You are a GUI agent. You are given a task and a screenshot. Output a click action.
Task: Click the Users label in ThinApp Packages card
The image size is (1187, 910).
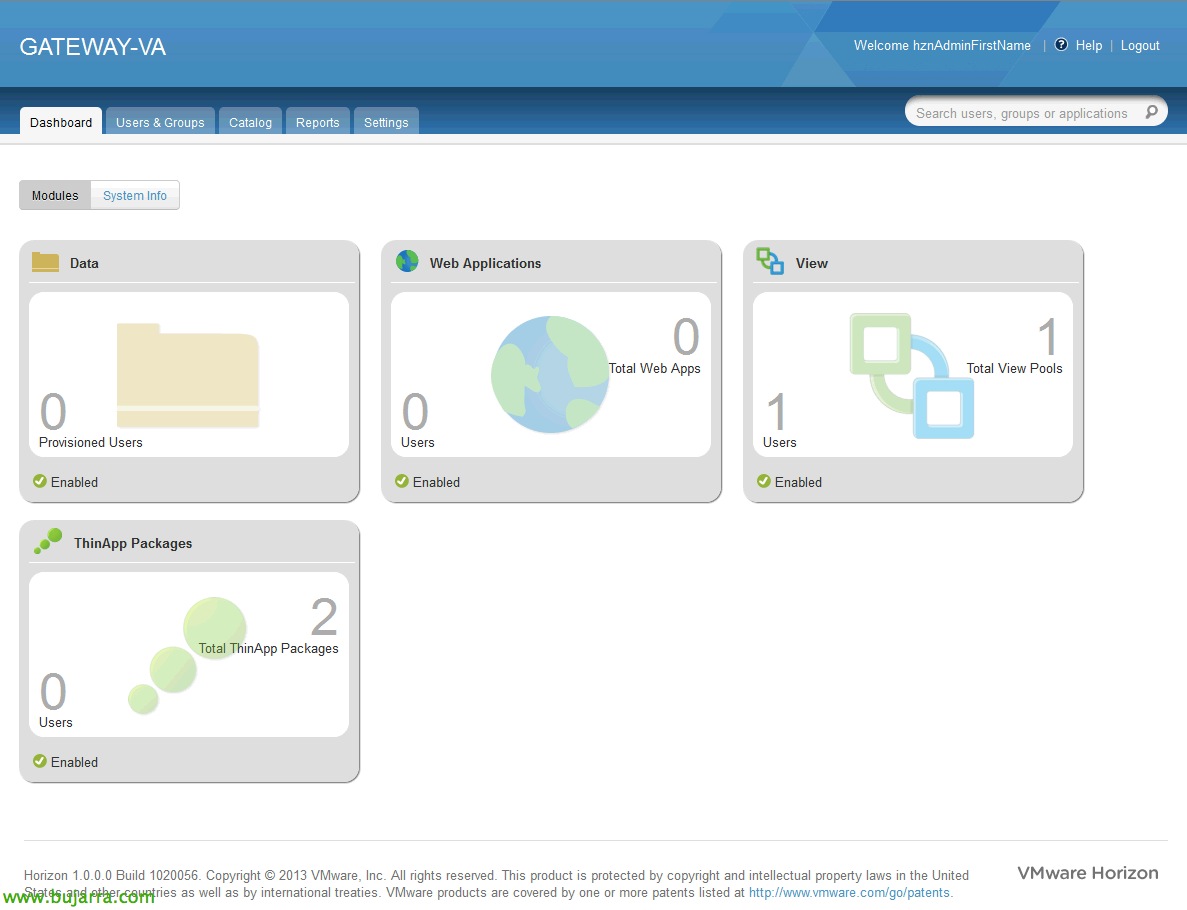[56, 722]
